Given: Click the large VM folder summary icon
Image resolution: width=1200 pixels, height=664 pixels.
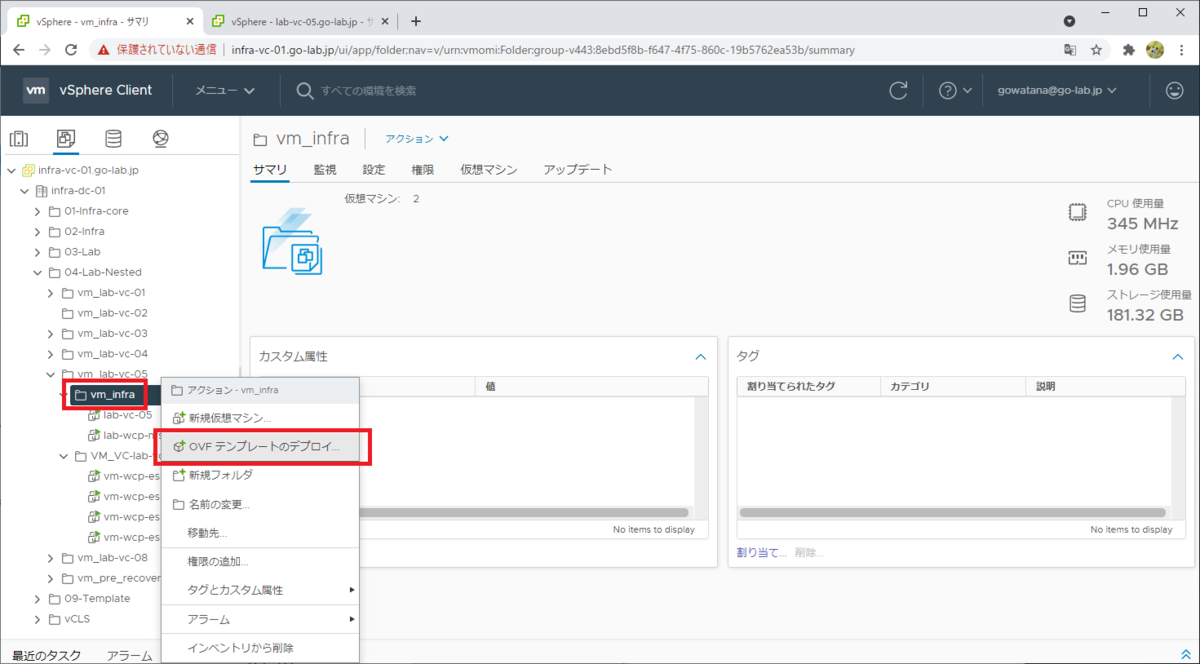Looking at the screenshot, I should (x=292, y=241).
